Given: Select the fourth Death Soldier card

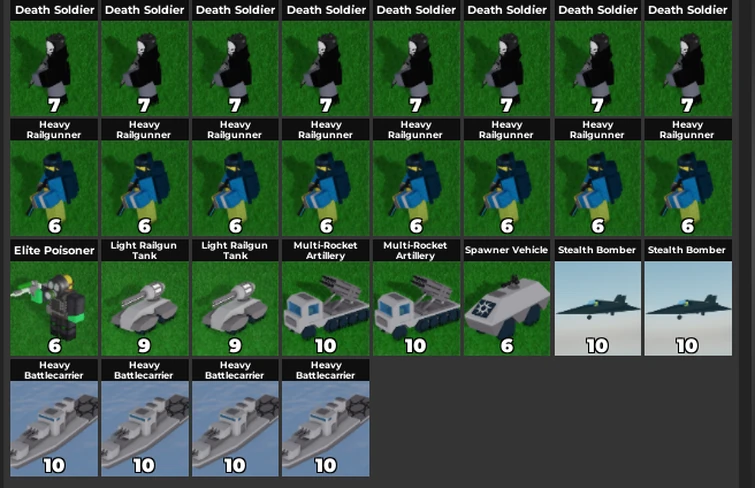Looking at the screenshot, I should (325, 58).
